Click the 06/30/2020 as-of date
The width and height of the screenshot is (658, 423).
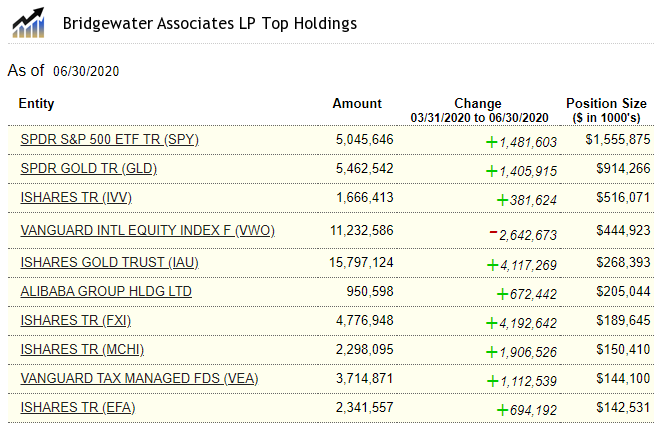86,71
